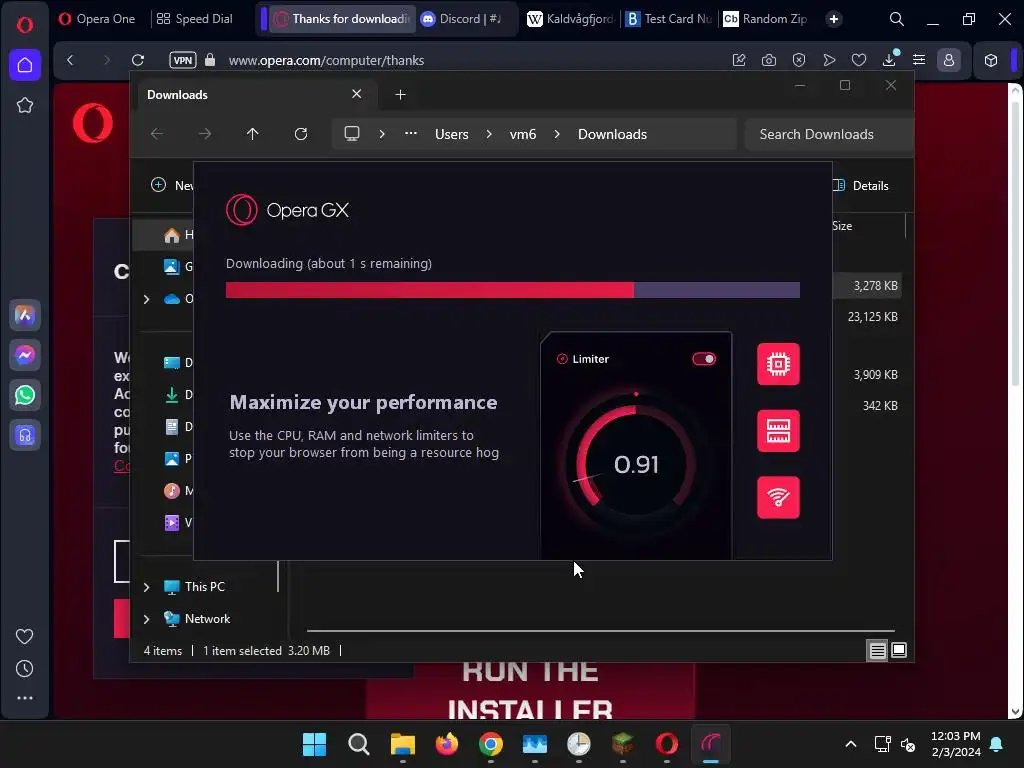Switch Explorer to details view
The image size is (1024, 768).
(x=877, y=650)
